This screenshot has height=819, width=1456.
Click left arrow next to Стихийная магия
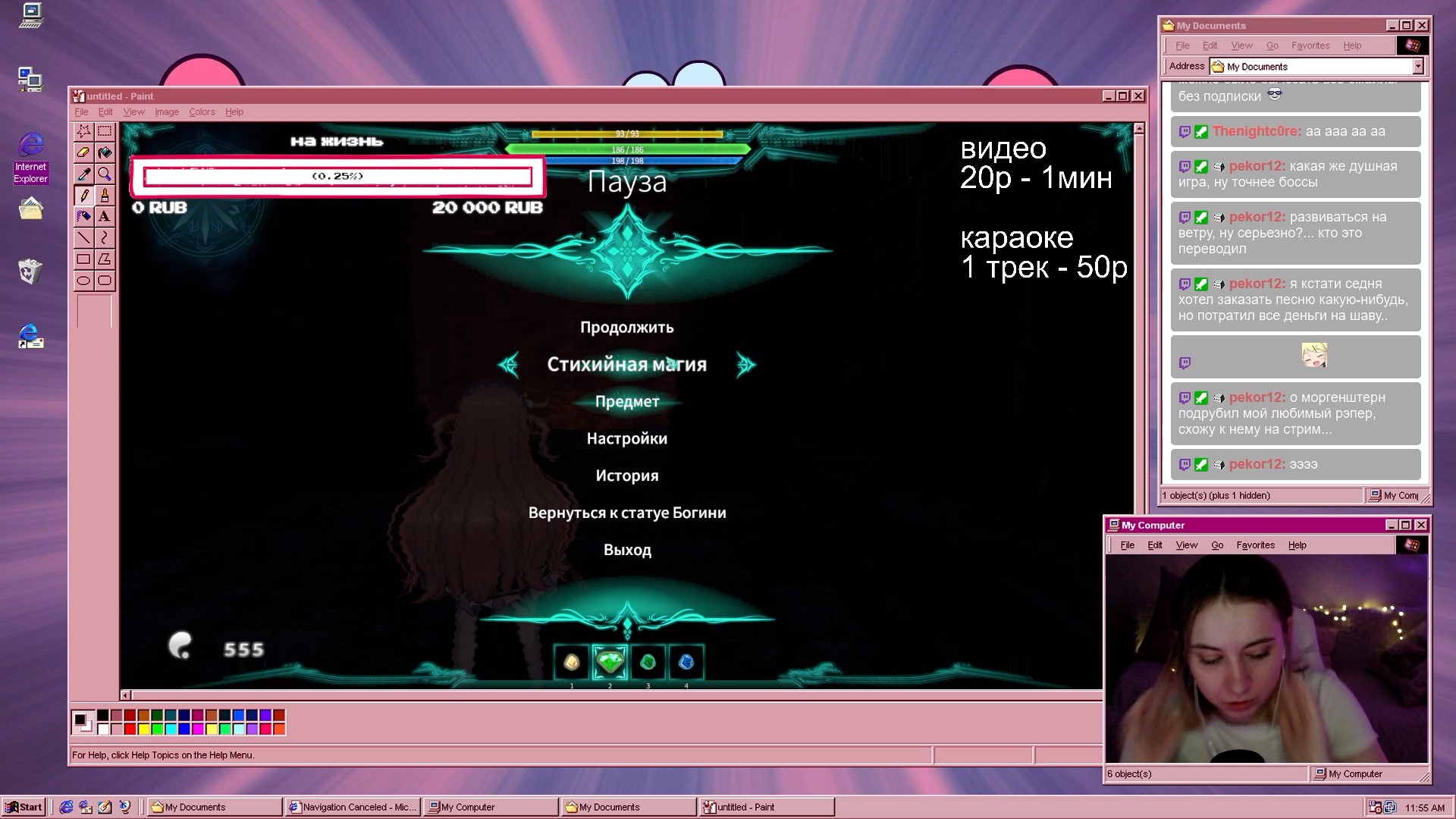point(508,365)
